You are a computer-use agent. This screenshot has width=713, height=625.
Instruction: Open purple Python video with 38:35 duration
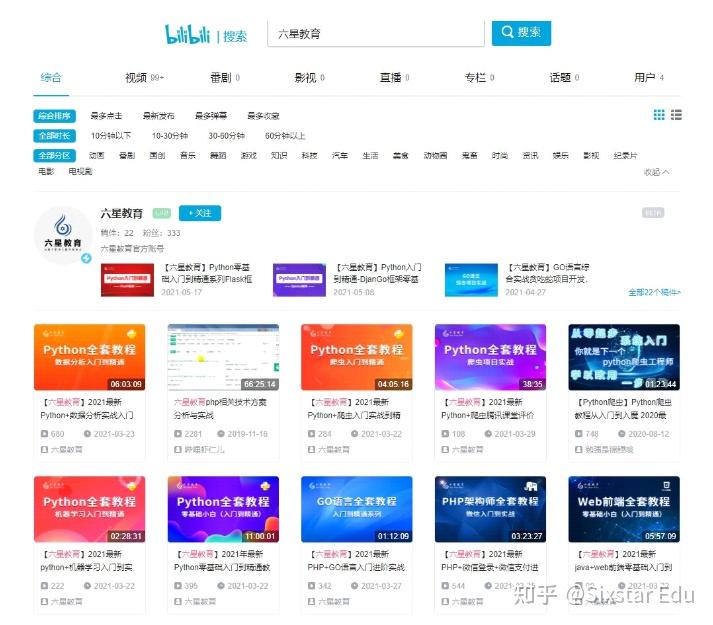tap(490, 357)
